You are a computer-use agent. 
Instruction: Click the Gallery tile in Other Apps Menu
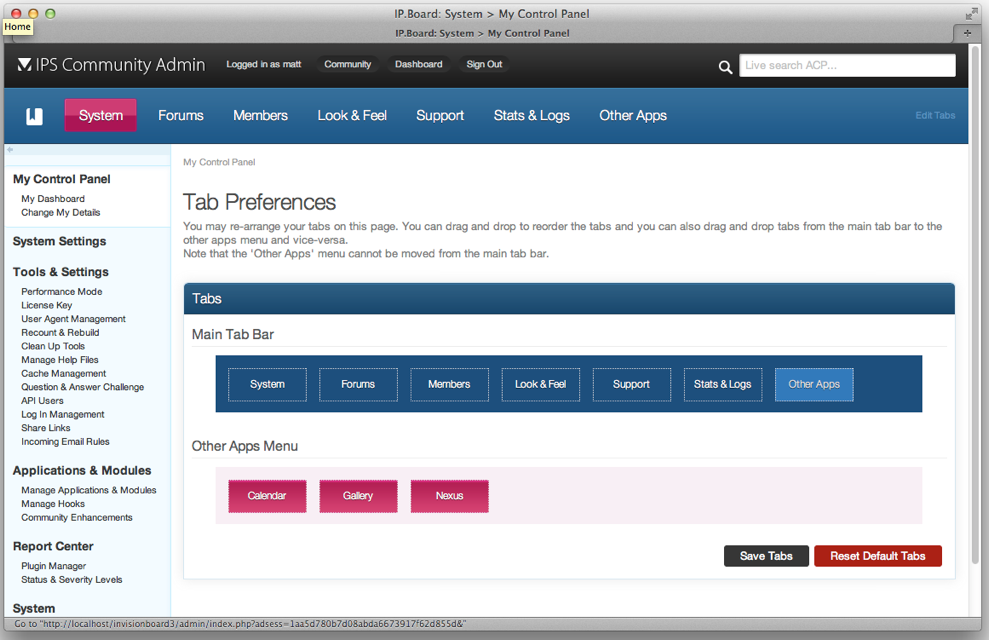pyautogui.click(x=358, y=496)
